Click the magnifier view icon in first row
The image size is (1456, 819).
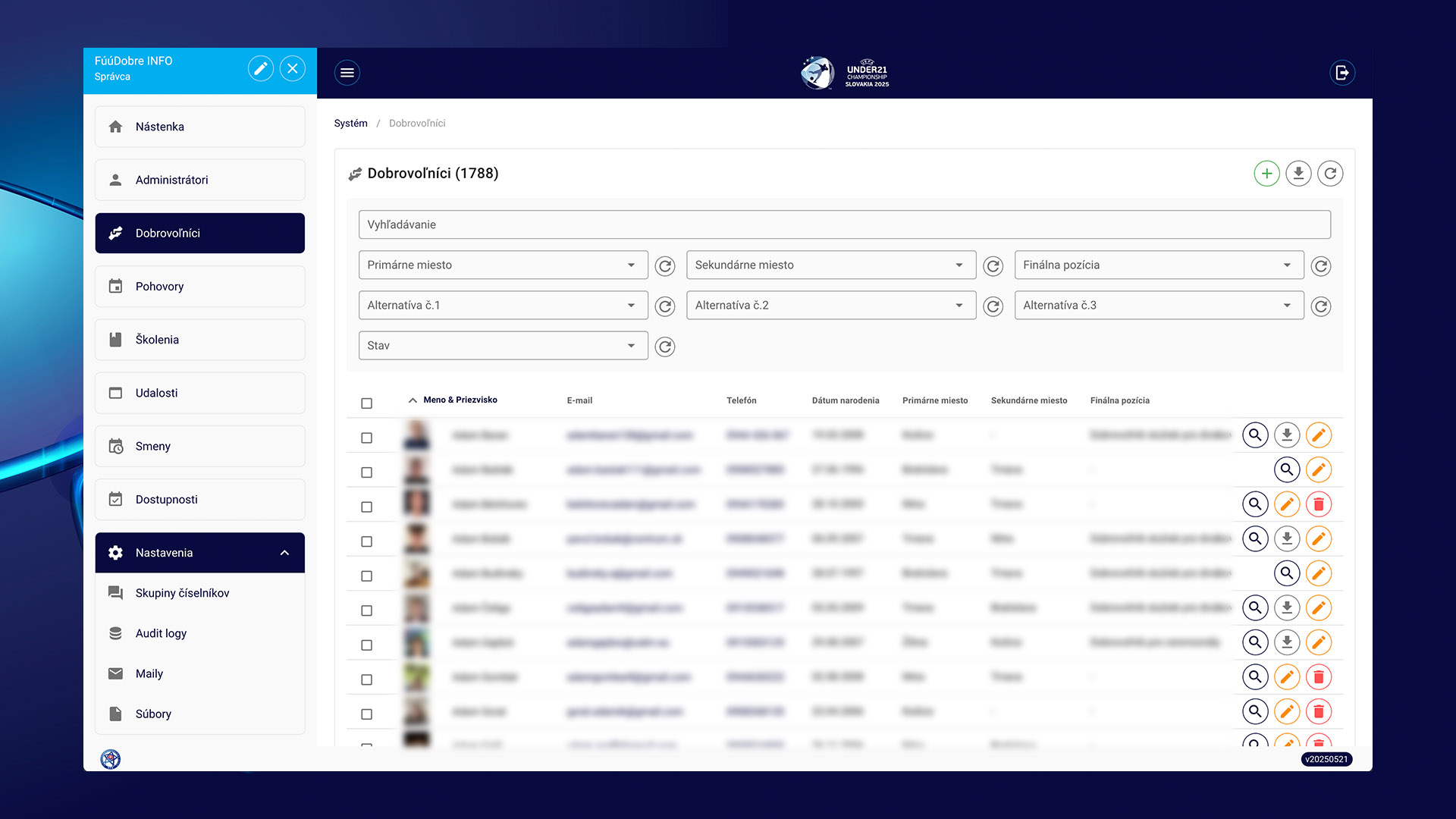click(1255, 435)
